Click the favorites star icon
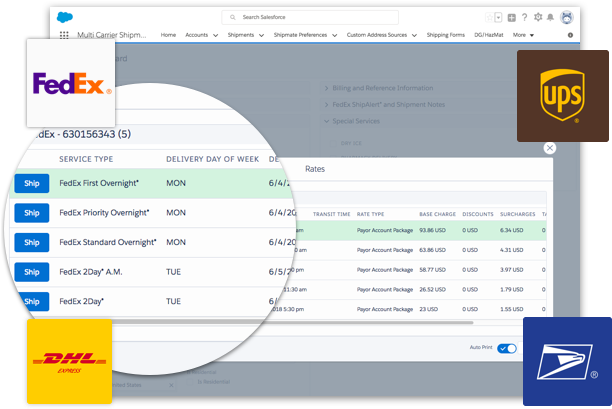Viewport: 612px width, 409px height. tap(489, 17)
